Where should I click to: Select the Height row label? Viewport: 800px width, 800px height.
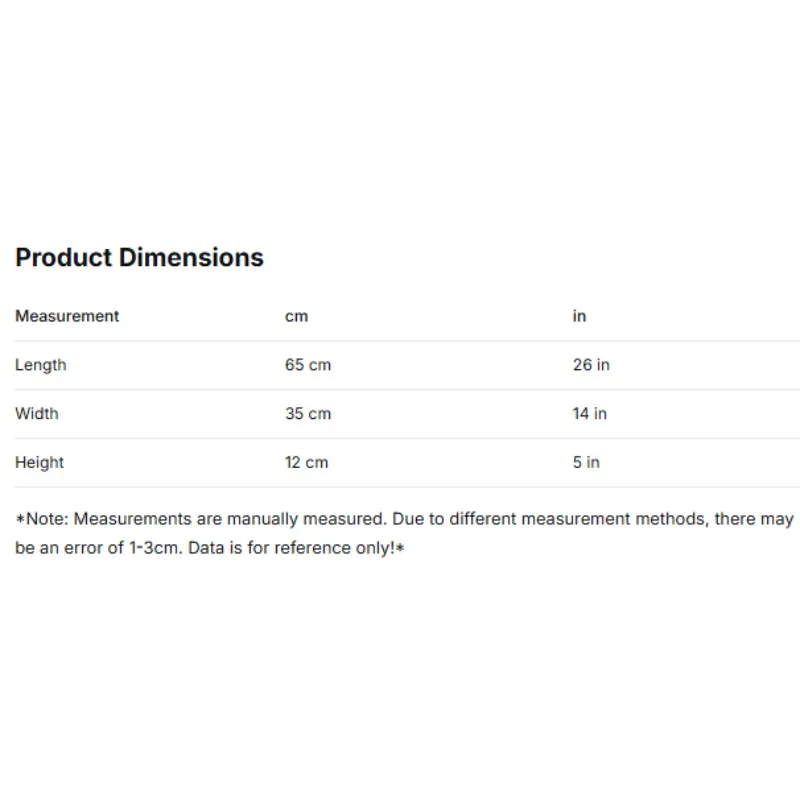click(39, 462)
